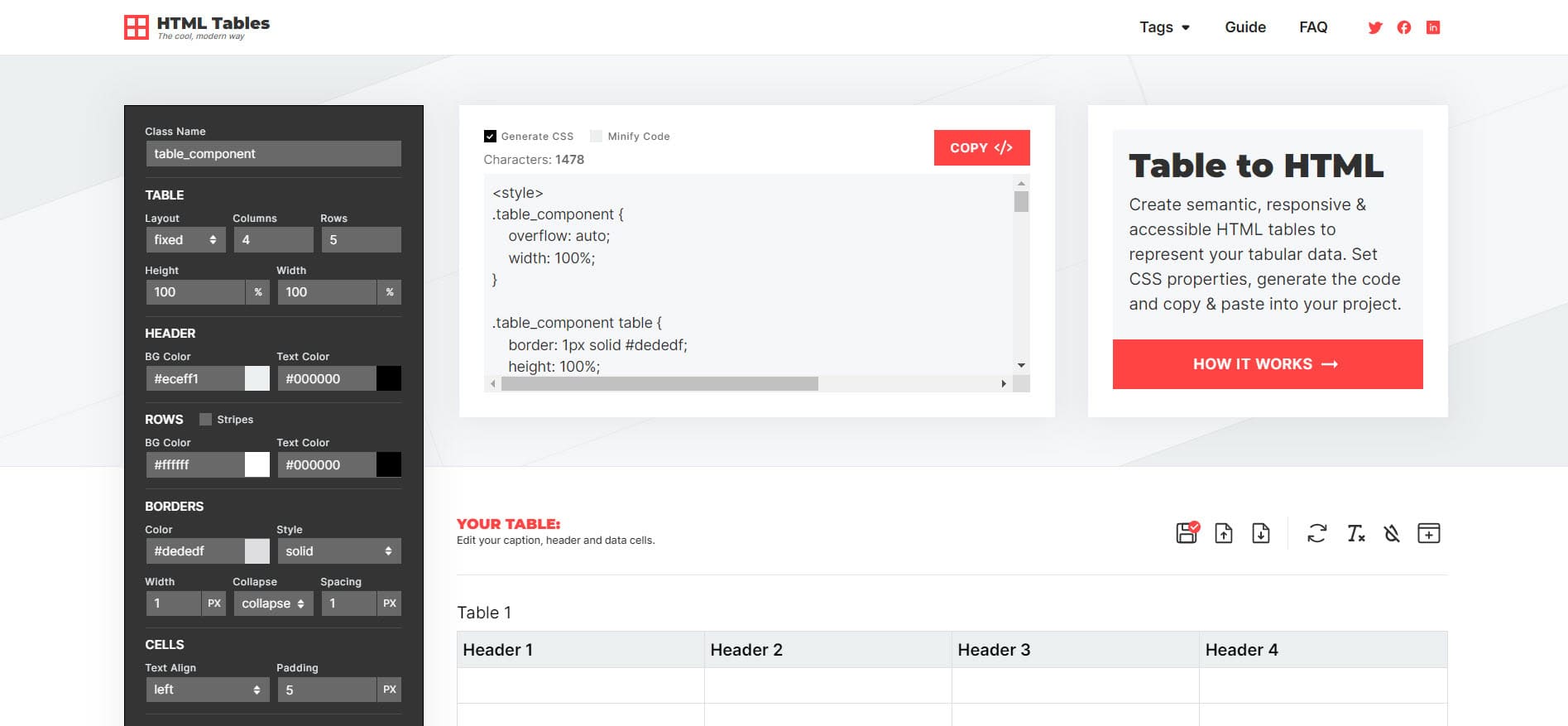The width and height of the screenshot is (1568, 726).
Task: Click the HOW IT WORKS button
Action: pos(1267,364)
